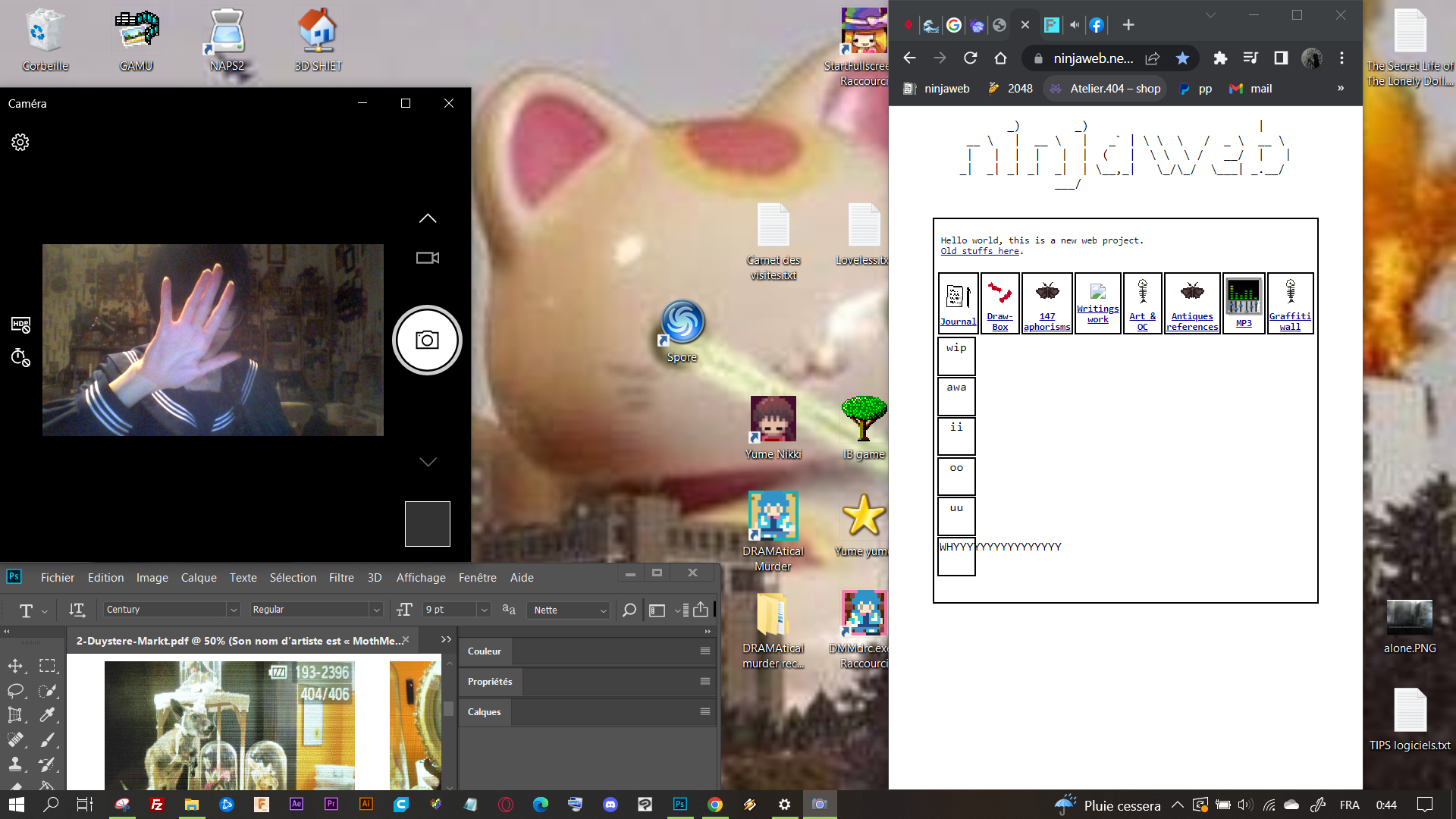1456x819 pixels.
Task: Bookmark page with star icon
Action: tap(1182, 58)
